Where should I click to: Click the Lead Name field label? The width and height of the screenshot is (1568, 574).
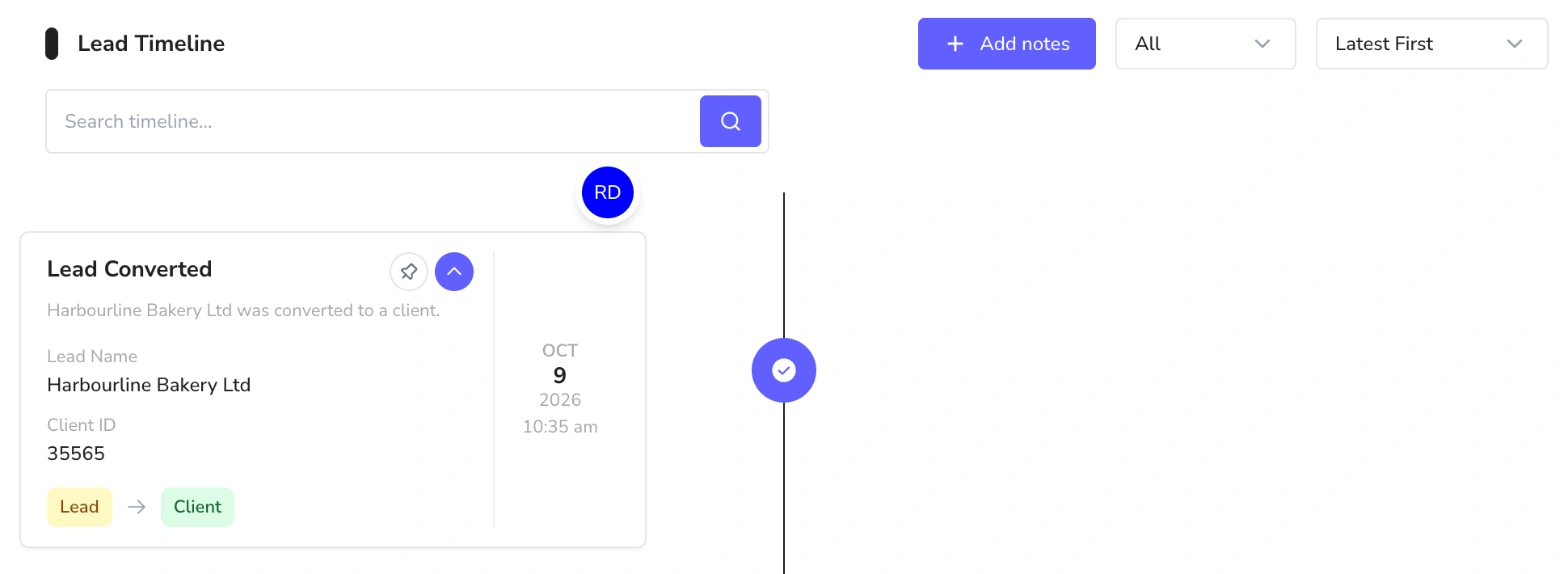[x=92, y=356]
